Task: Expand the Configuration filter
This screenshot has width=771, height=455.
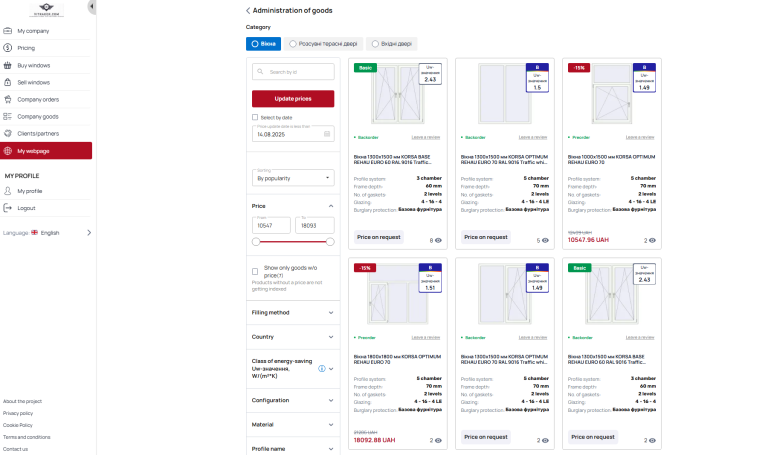Action: pos(293,400)
